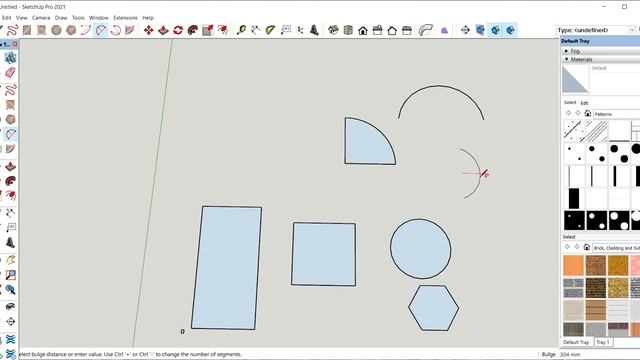Viewport: 640px width, 360px height.
Task: Choose the diagonal lines pattern swatch
Action: [596, 131]
